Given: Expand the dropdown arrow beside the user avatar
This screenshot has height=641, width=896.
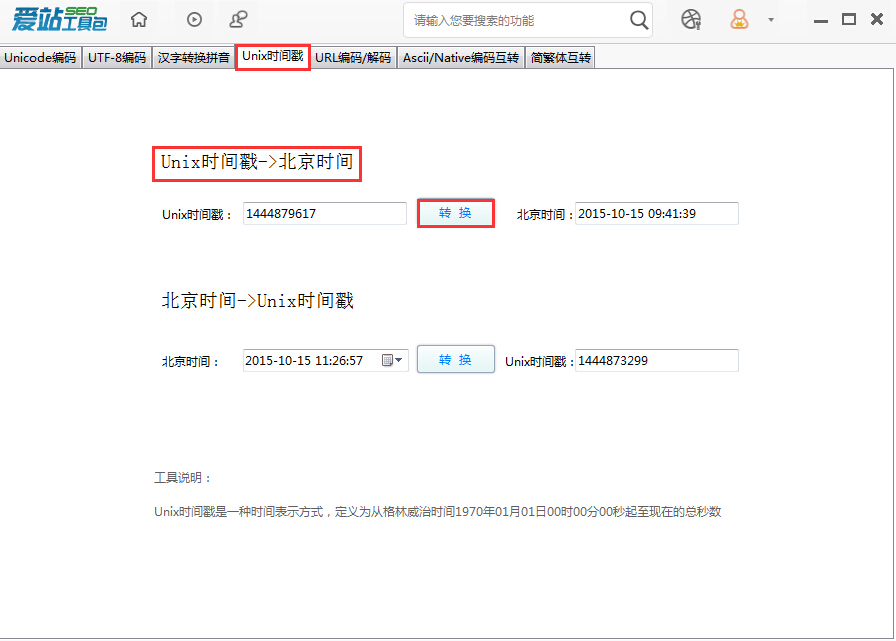Looking at the screenshot, I should point(770,20).
